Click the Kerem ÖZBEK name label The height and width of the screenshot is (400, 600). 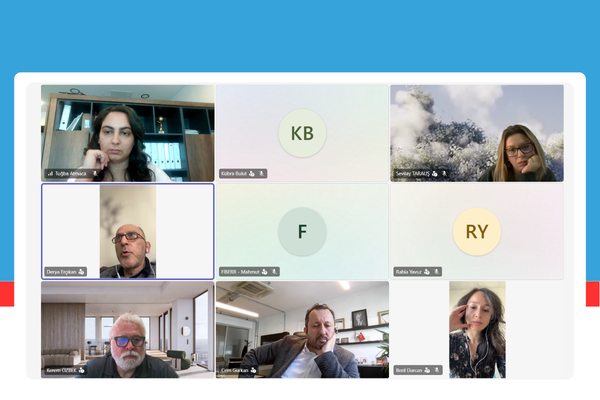coord(61,370)
